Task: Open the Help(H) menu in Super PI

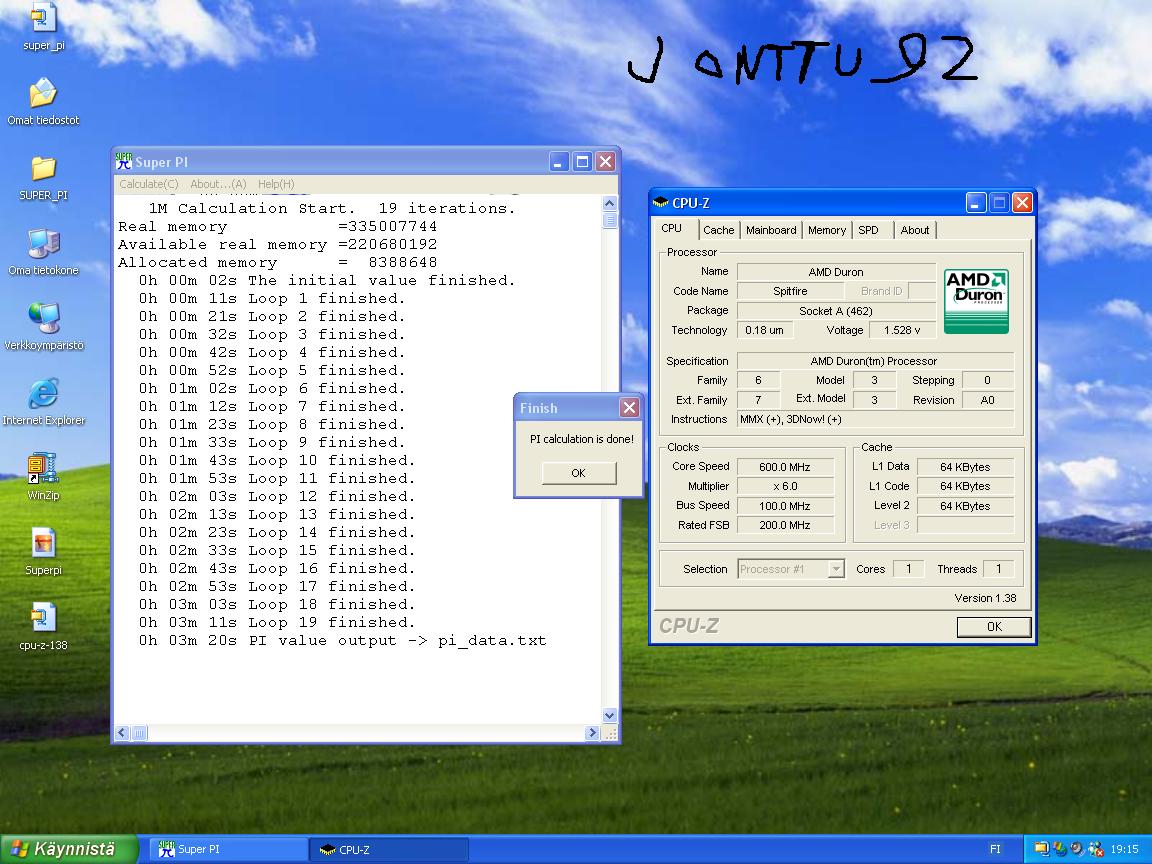Action: (x=276, y=184)
